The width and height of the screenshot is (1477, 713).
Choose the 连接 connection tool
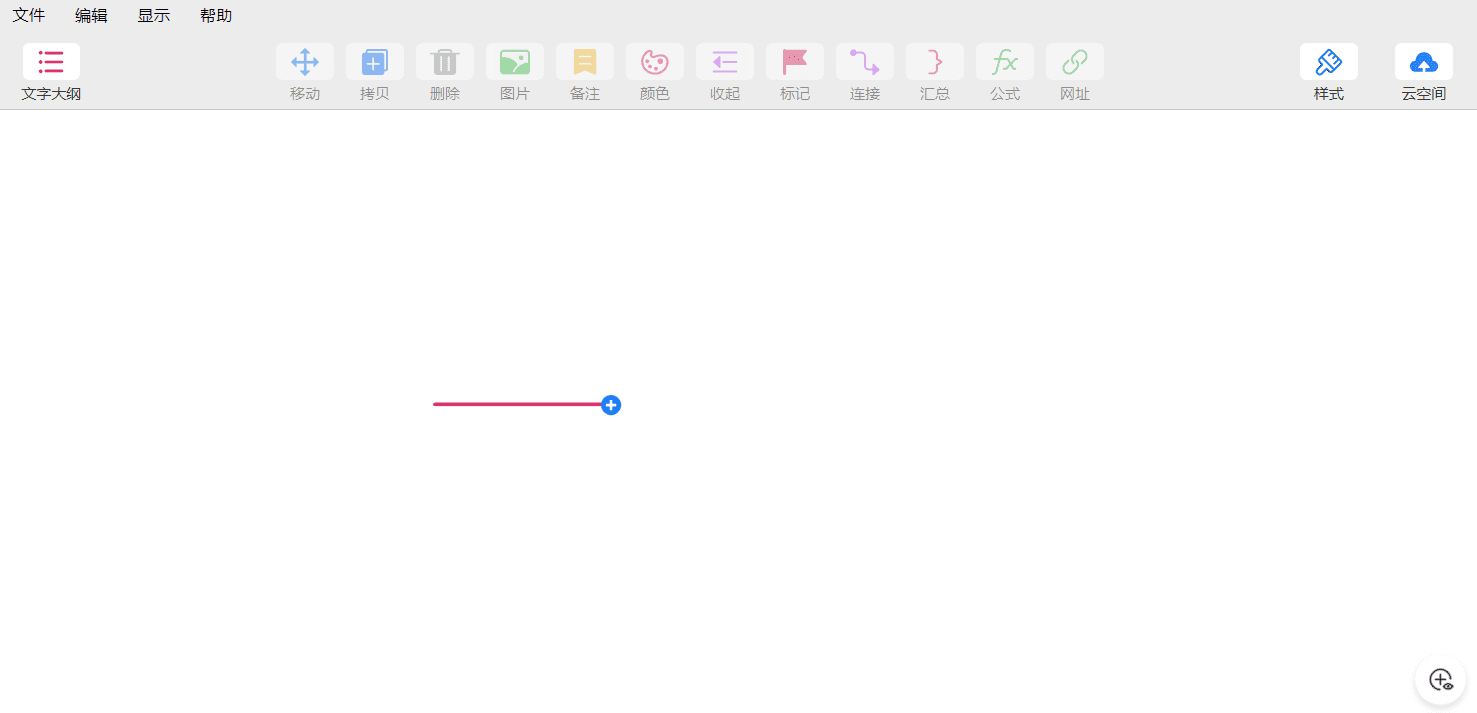click(865, 62)
